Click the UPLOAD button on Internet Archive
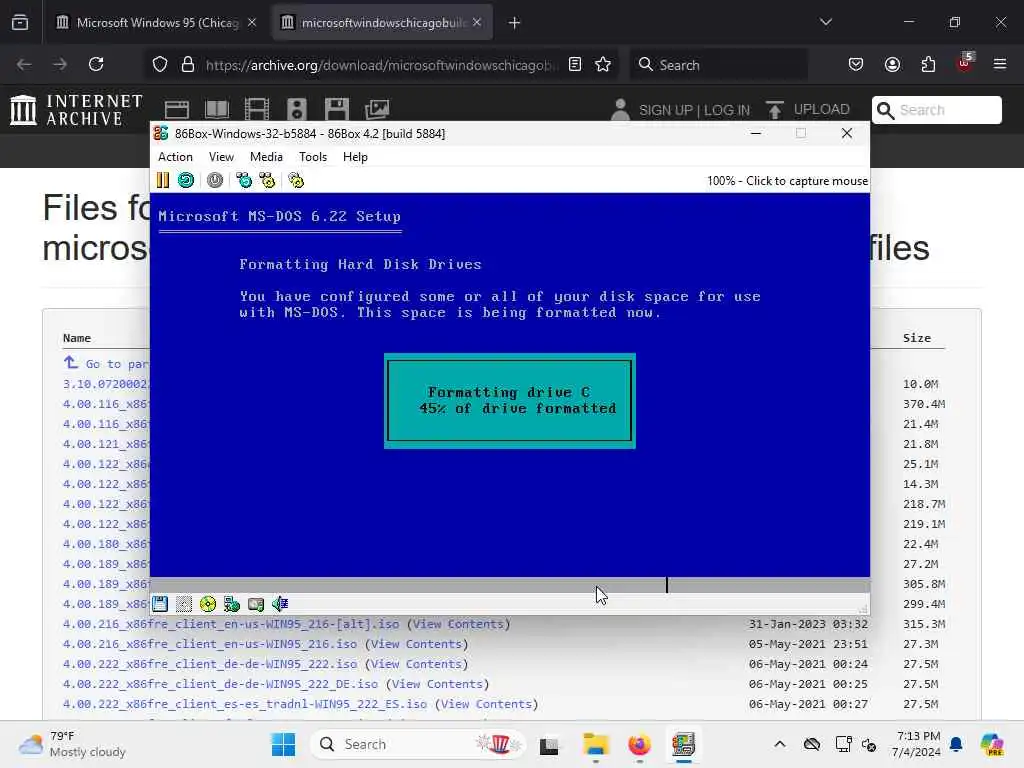The width and height of the screenshot is (1024, 768). [808, 109]
